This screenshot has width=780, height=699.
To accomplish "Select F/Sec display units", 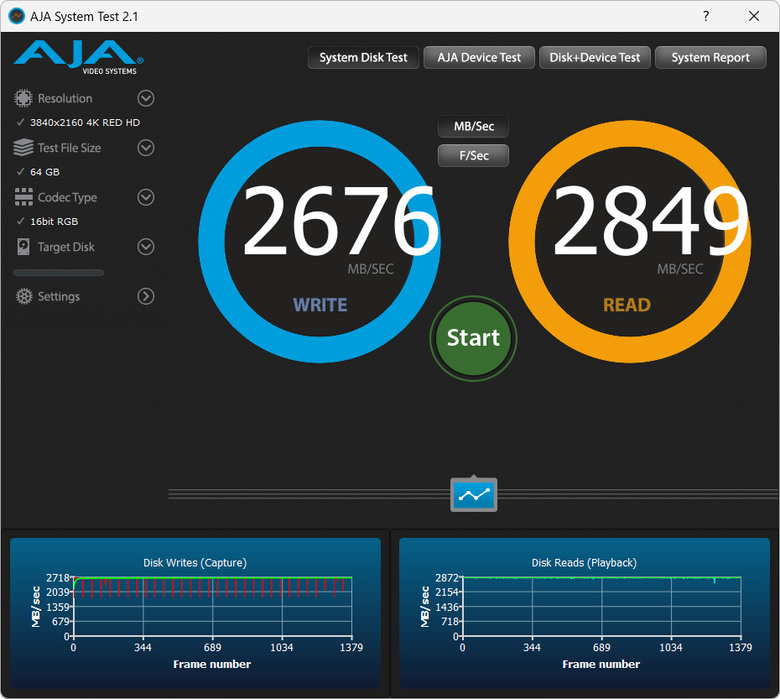I will pos(474,156).
